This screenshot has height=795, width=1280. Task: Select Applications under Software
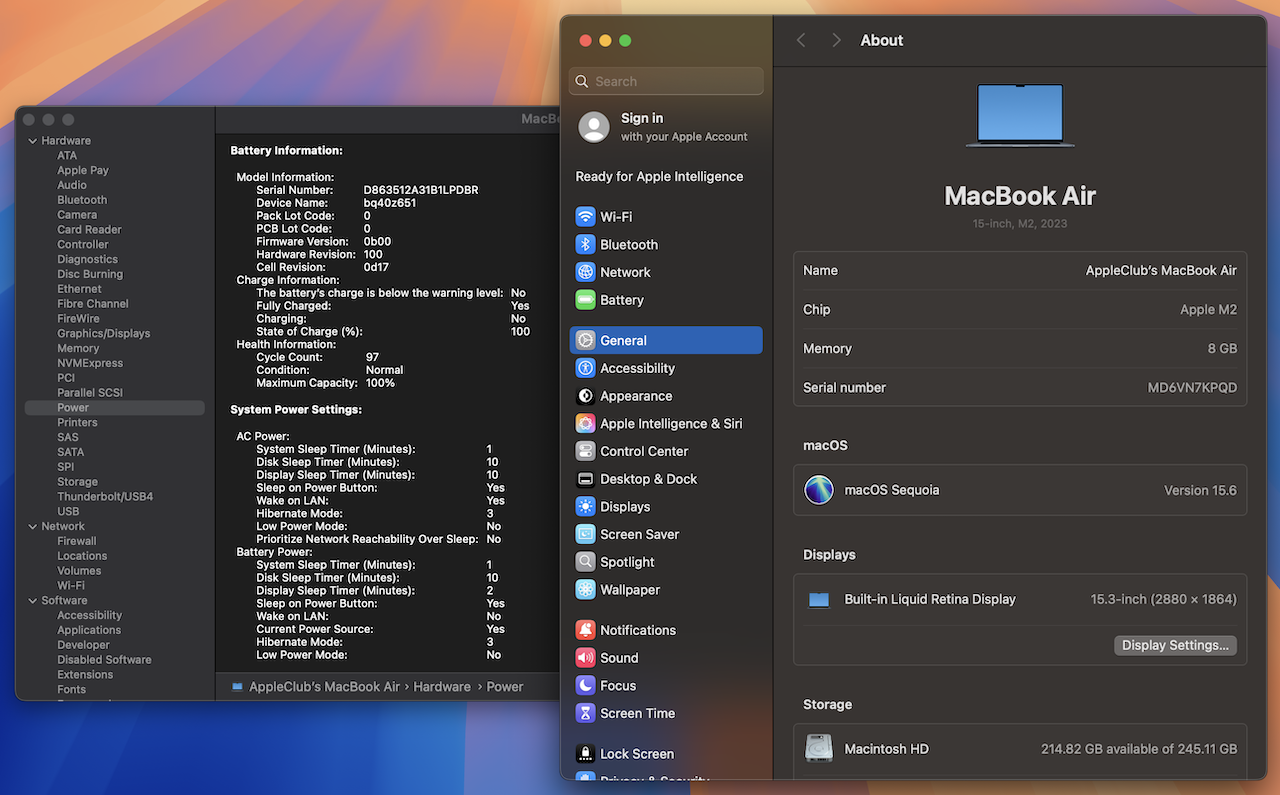point(89,630)
